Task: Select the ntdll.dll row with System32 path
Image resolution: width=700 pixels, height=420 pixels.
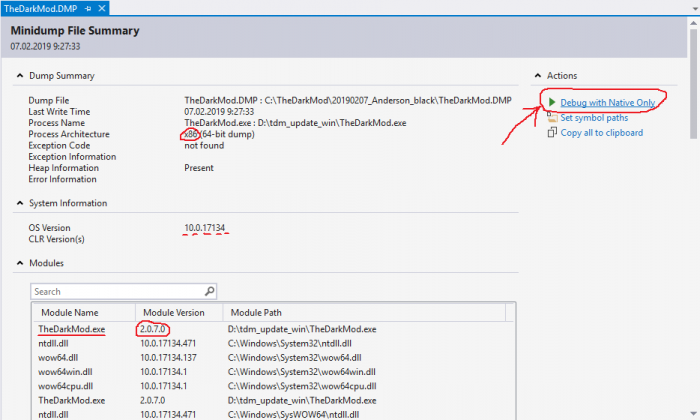Action: (273, 344)
